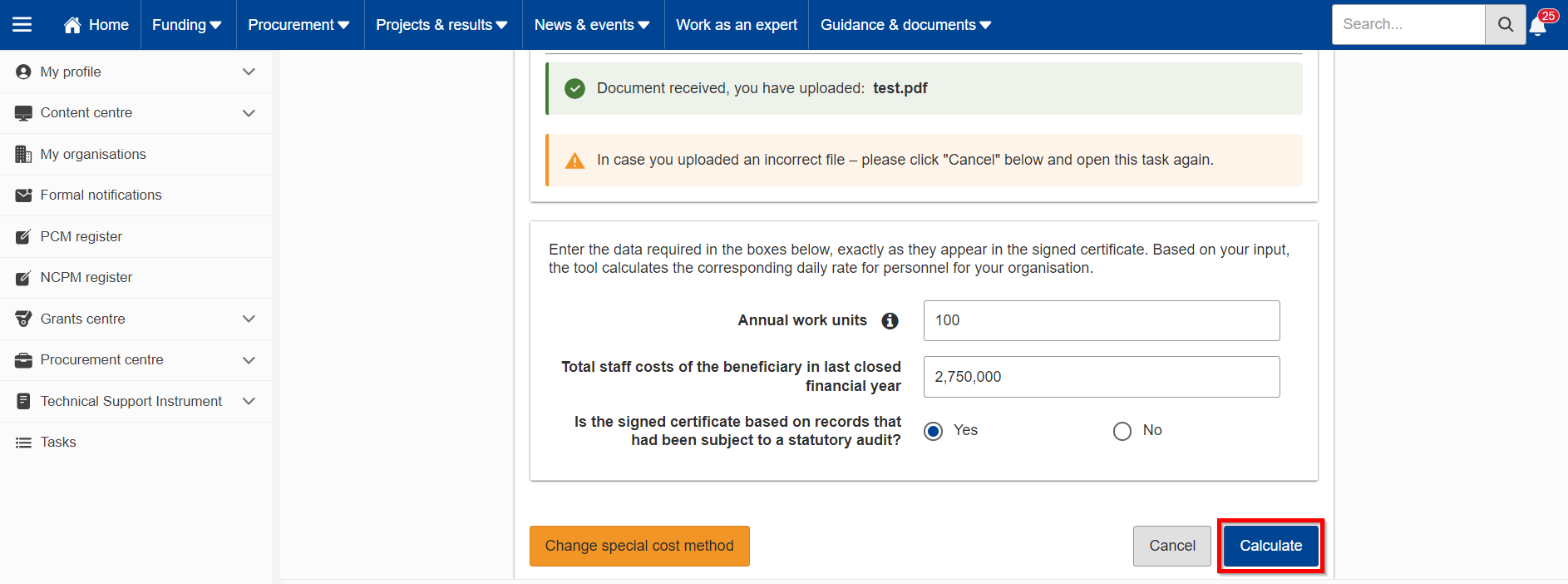Click Change special cost method button
This screenshot has width=1568, height=584.
coord(639,546)
